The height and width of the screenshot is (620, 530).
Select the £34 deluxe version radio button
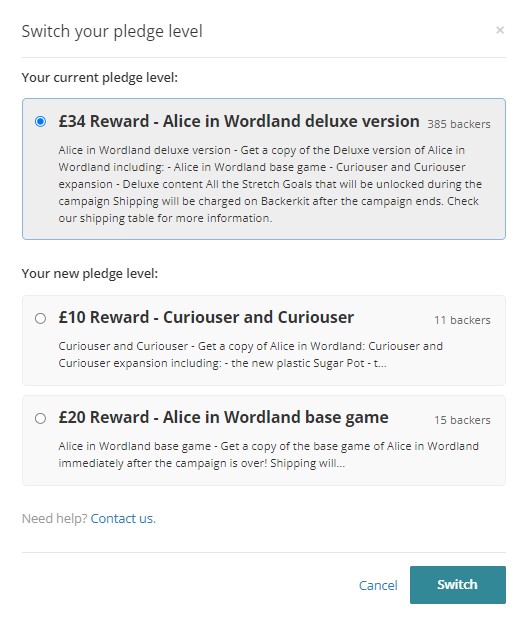[40, 121]
